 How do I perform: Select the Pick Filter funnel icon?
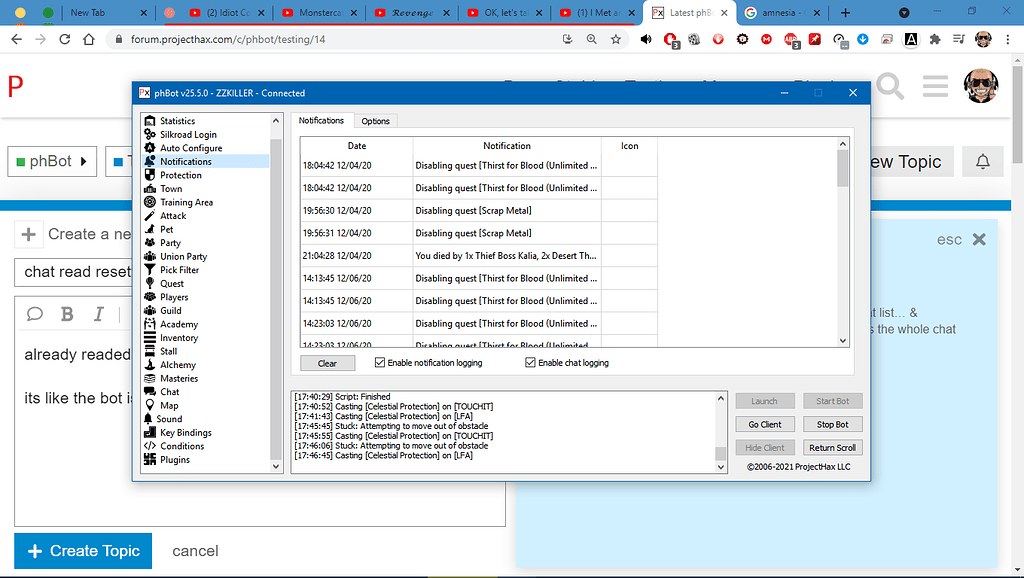(150, 270)
